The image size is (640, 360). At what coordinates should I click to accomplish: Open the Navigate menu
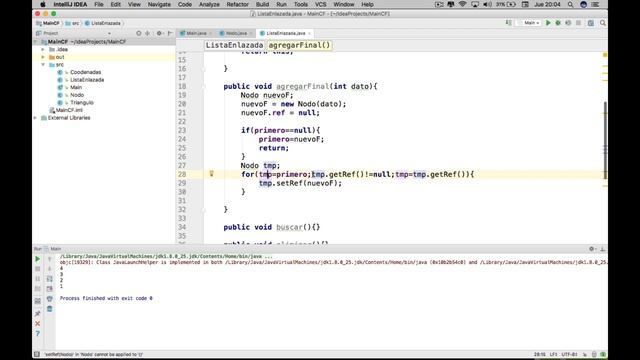point(159,4)
